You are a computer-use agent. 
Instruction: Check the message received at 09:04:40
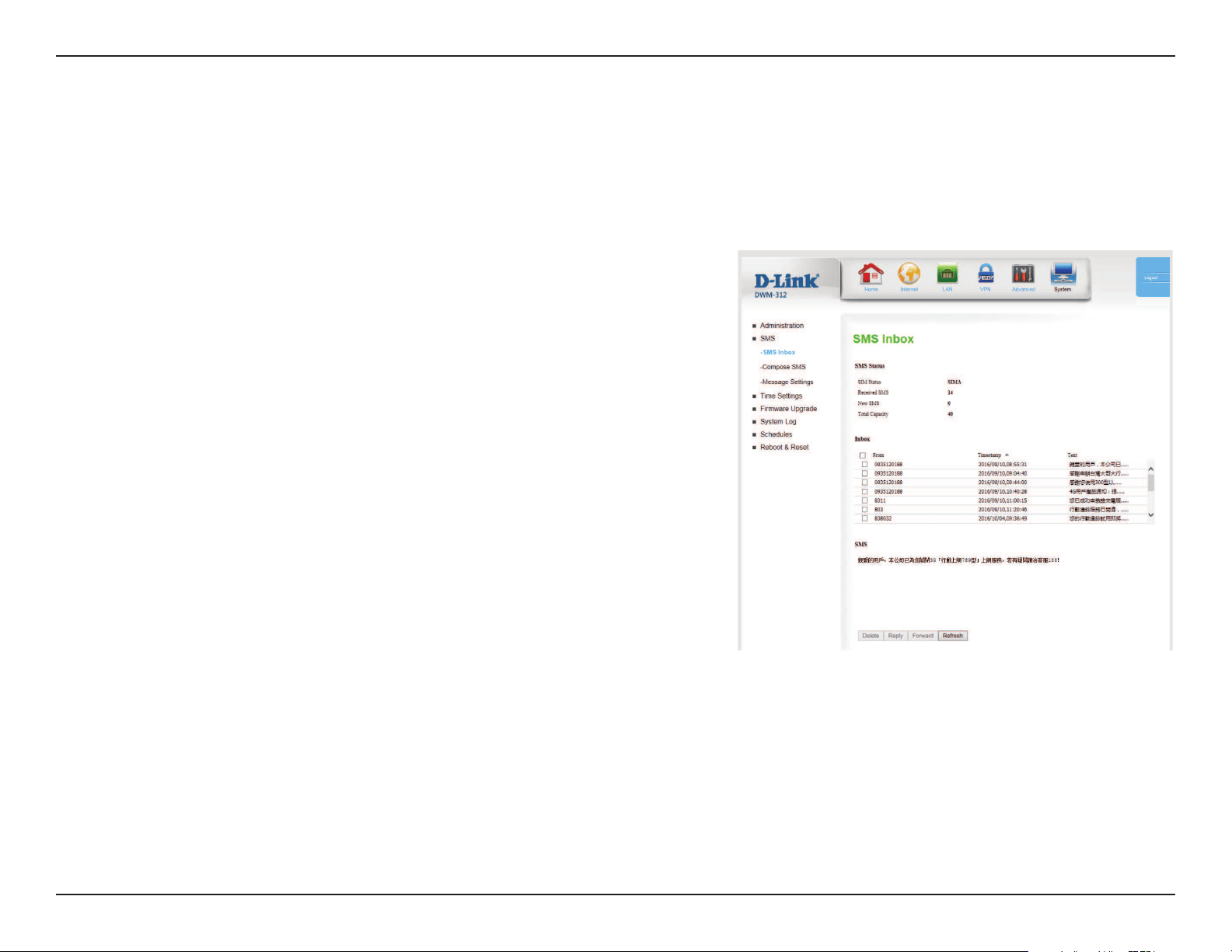(x=864, y=473)
